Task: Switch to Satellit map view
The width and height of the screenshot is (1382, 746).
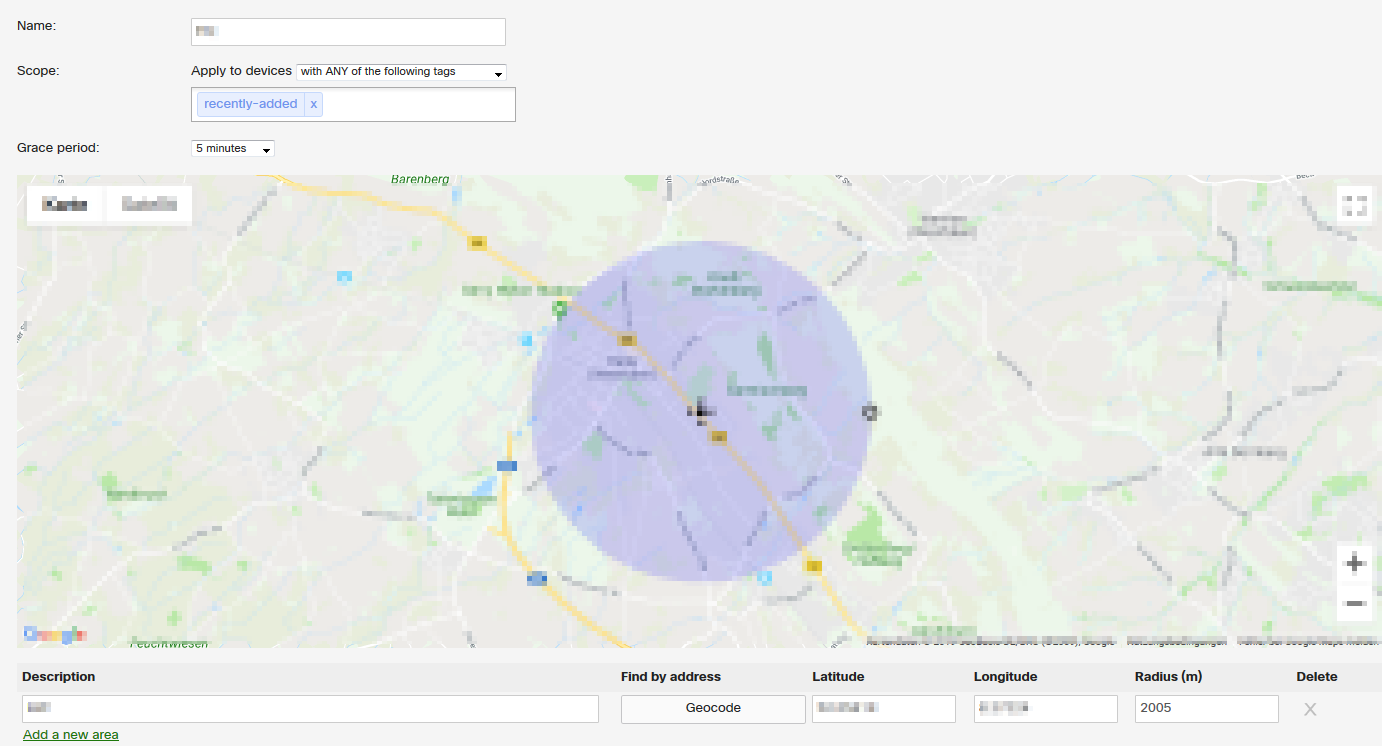Action: tap(148, 204)
